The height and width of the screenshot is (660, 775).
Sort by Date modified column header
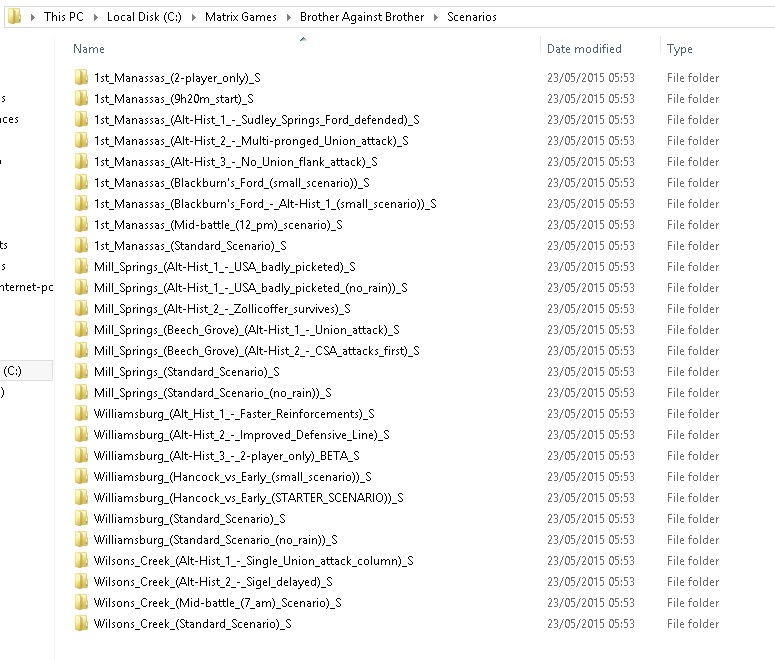(584, 49)
